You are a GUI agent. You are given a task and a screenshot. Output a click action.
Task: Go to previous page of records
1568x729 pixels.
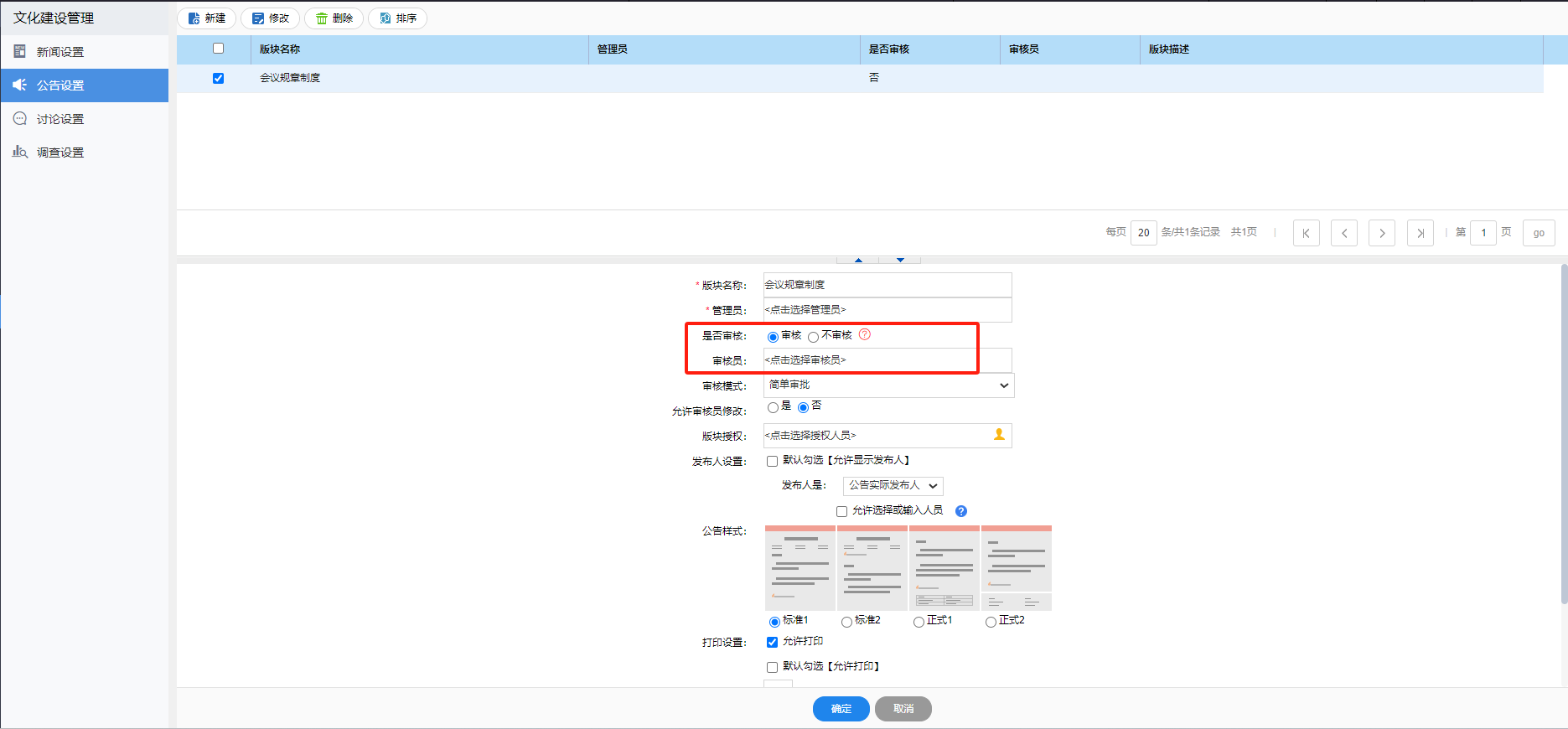(x=1344, y=233)
